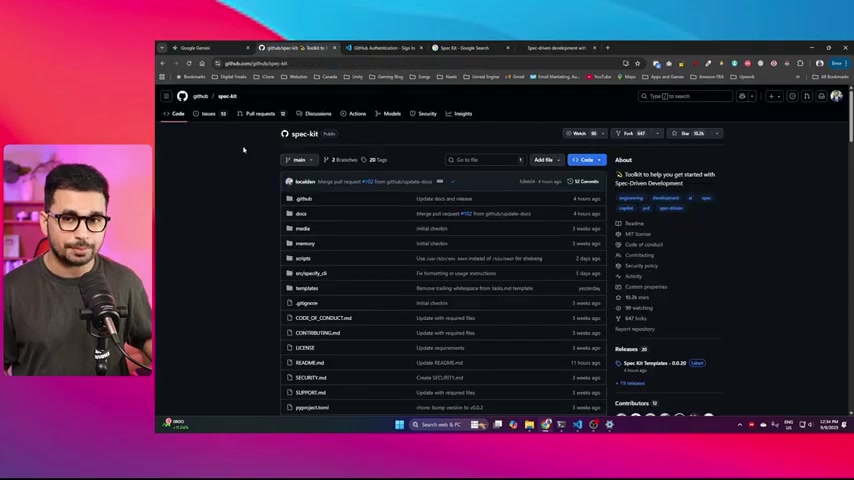
Task: Open the GitHub hamburger navigation menu
Action: point(166,96)
